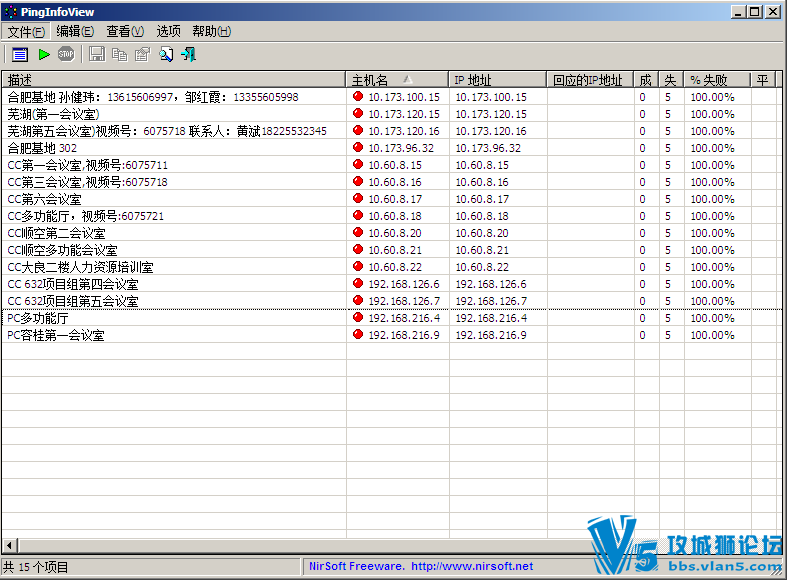Click the red status dot for 10.60.8.17
This screenshot has height=580, width=787.
click(x=358, y=199)
